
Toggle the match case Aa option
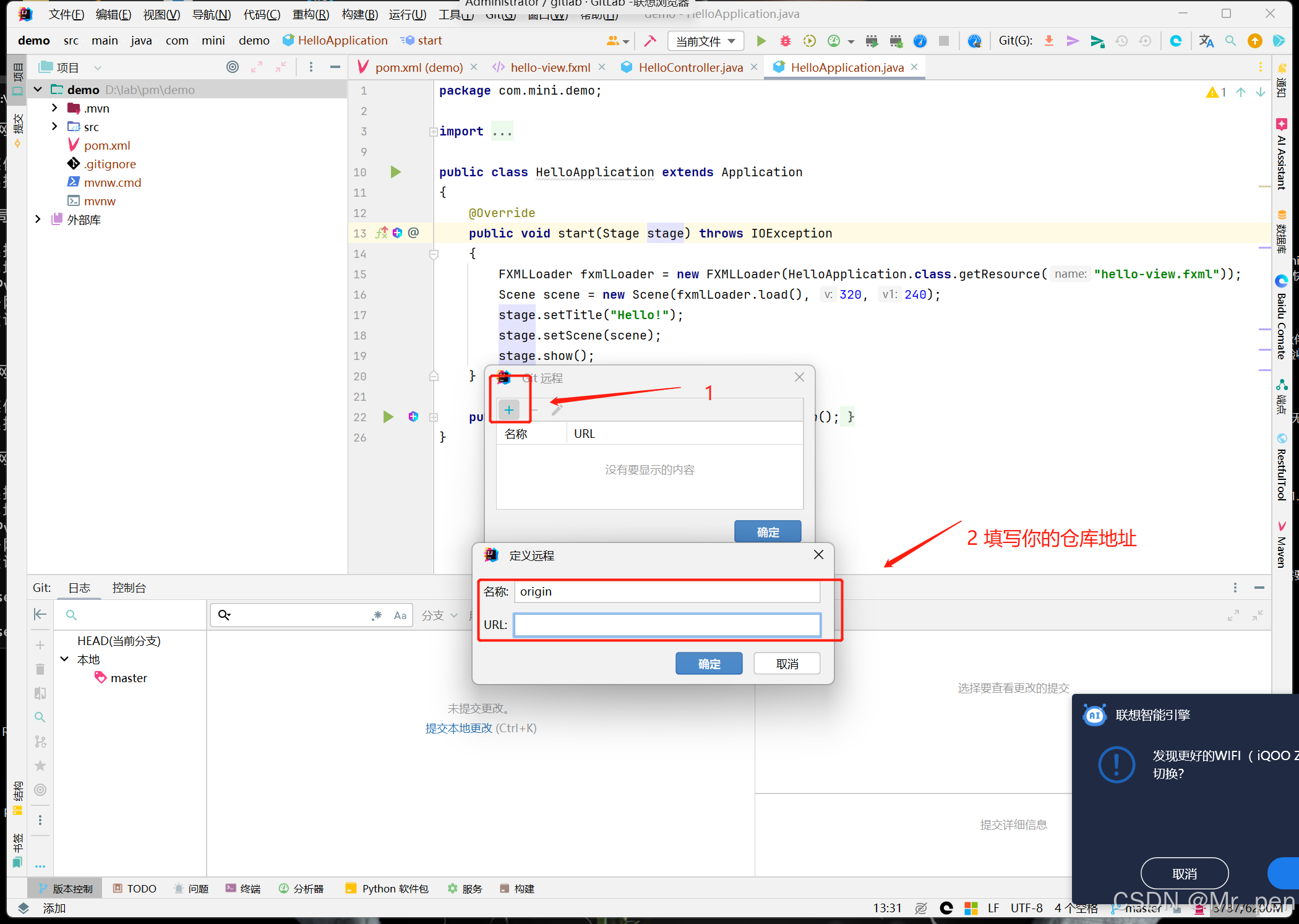400,615
